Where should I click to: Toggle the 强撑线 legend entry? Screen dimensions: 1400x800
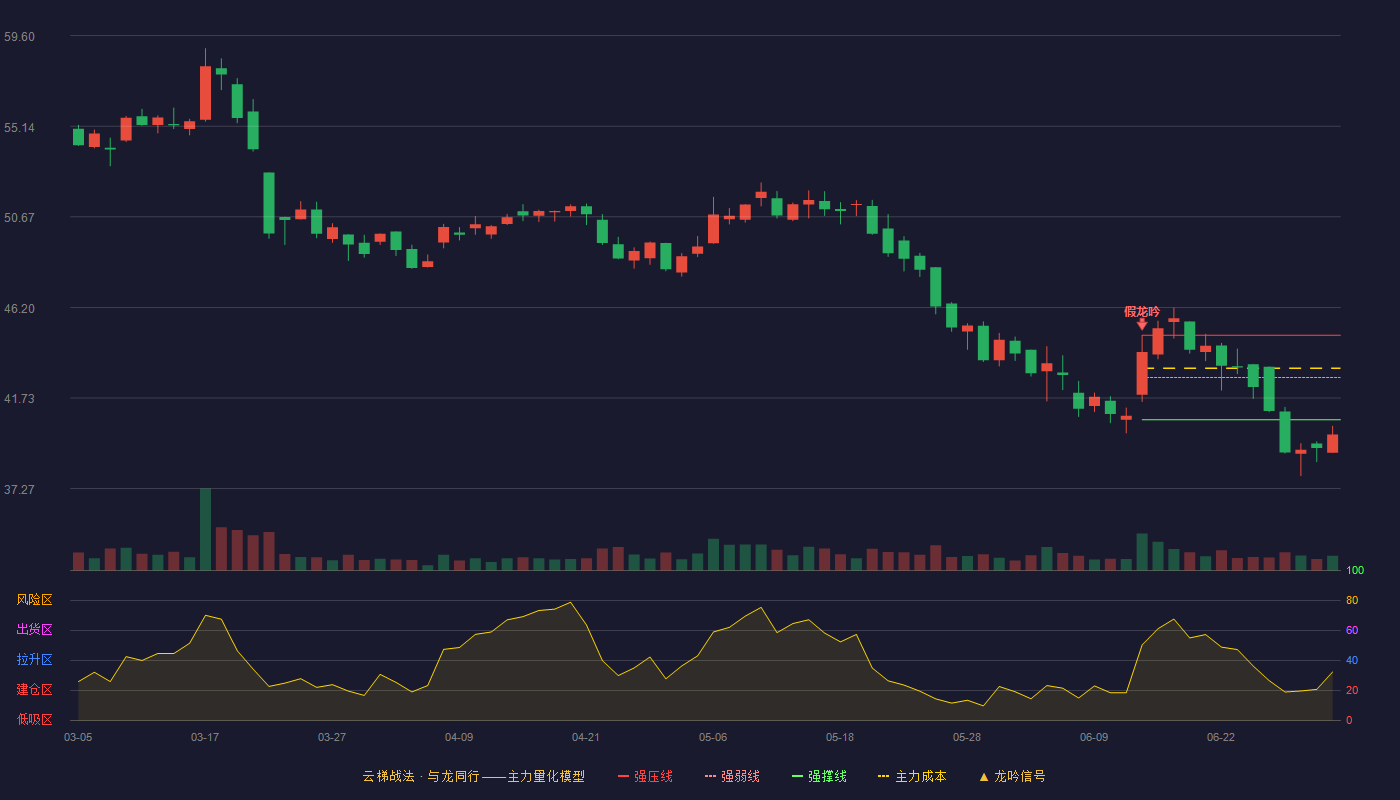(x=819, y=776)
